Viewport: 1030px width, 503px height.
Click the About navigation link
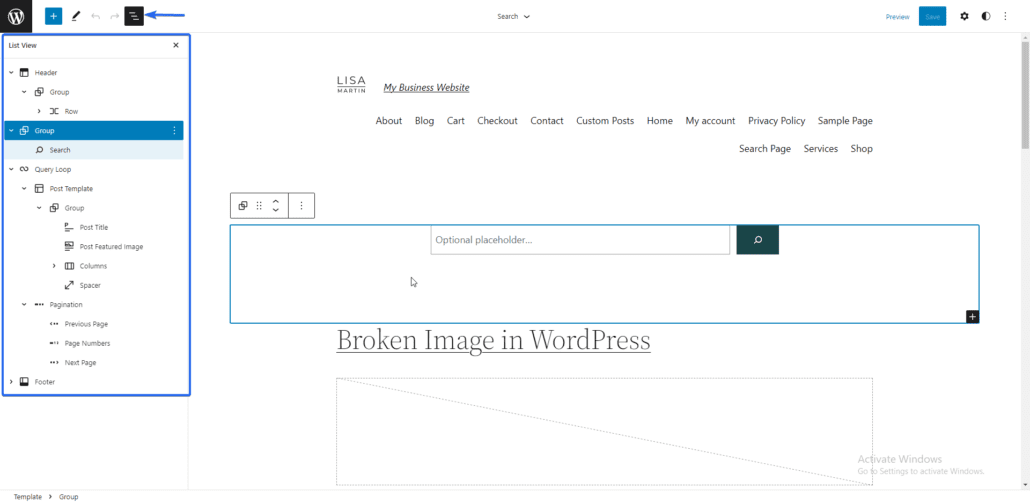pos(389,121)
